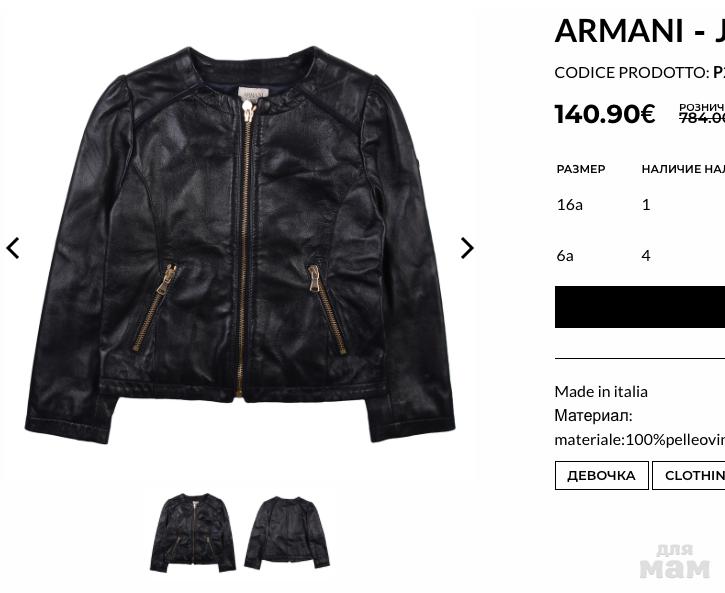Click the CODICE PRODOTTO code text

click(640, 73)
